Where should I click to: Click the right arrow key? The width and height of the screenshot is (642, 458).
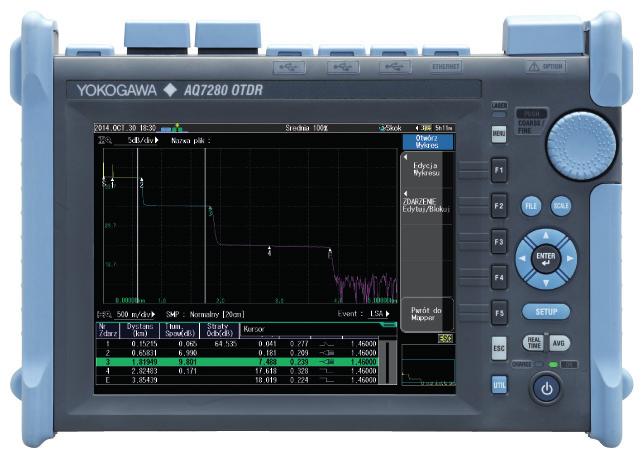(570, 259)
